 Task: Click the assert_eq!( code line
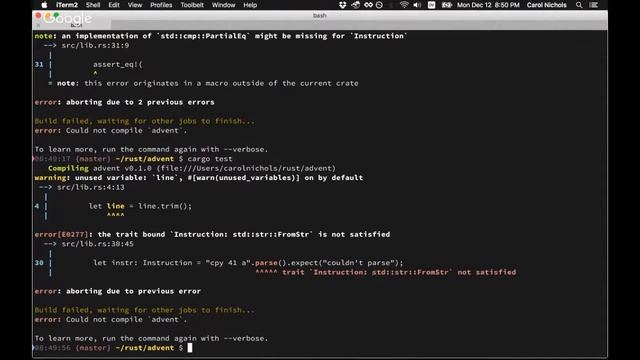pos(118,64)
